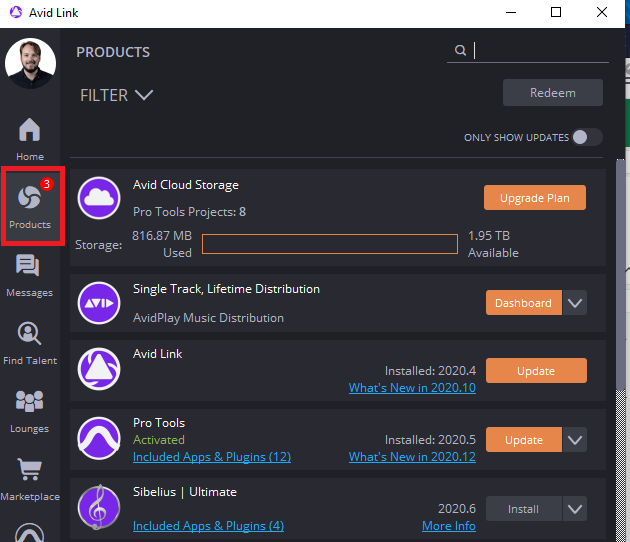The image size is (630, 542).
Task: Minimize the Avid Link window
Action: point(511,12)
